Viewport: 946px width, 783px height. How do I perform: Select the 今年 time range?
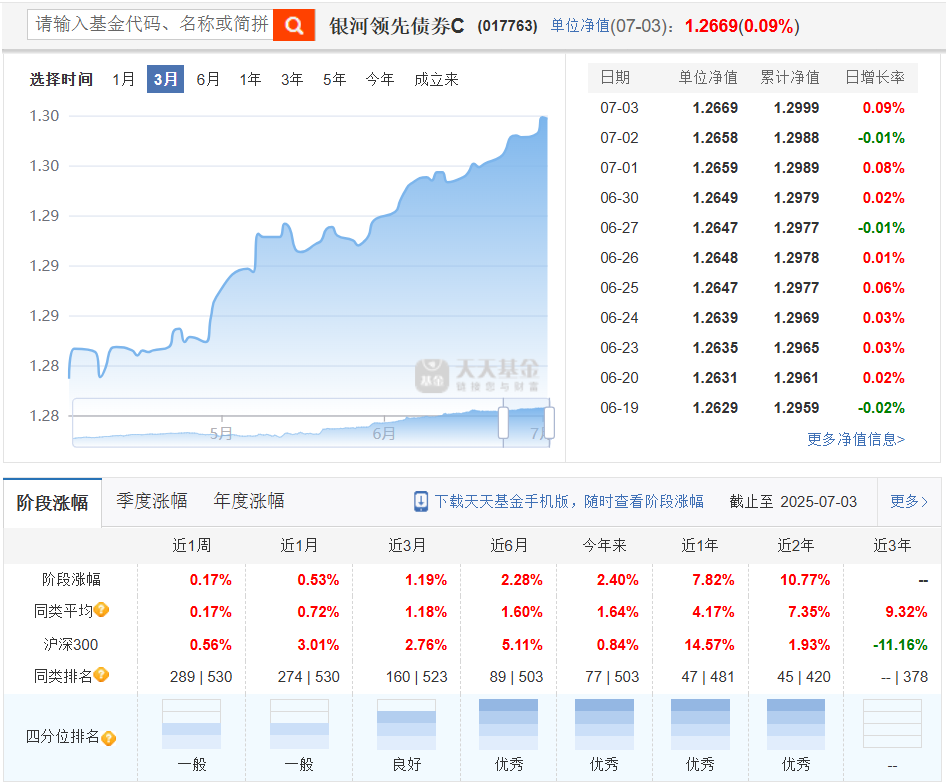(x=379, y=79)
